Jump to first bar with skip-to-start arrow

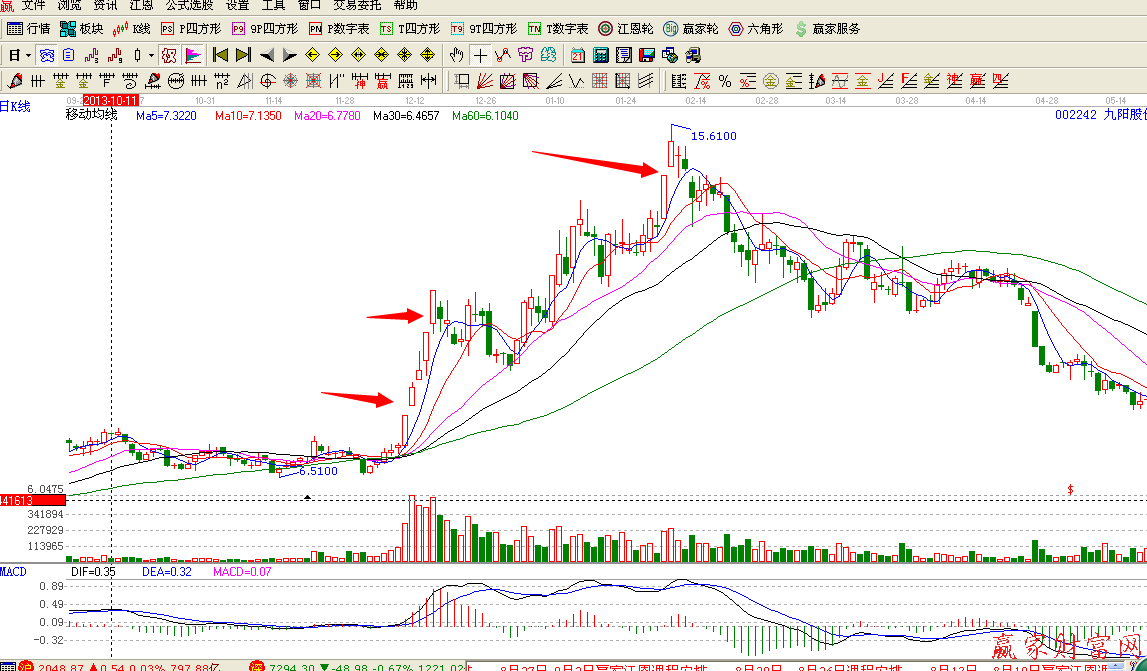[x=221, y=55]
